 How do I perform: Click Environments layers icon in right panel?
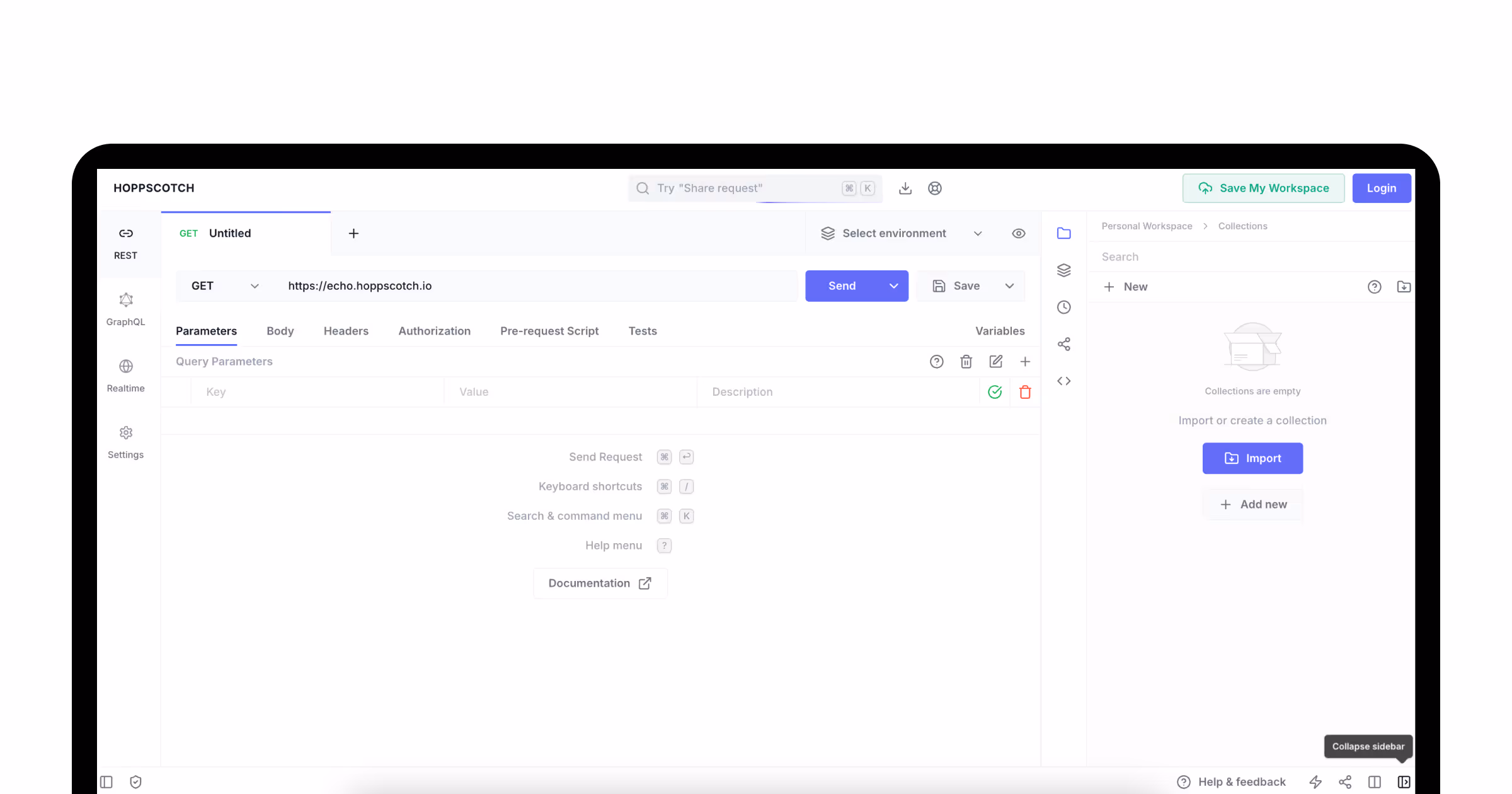(x=1064, y=270)
